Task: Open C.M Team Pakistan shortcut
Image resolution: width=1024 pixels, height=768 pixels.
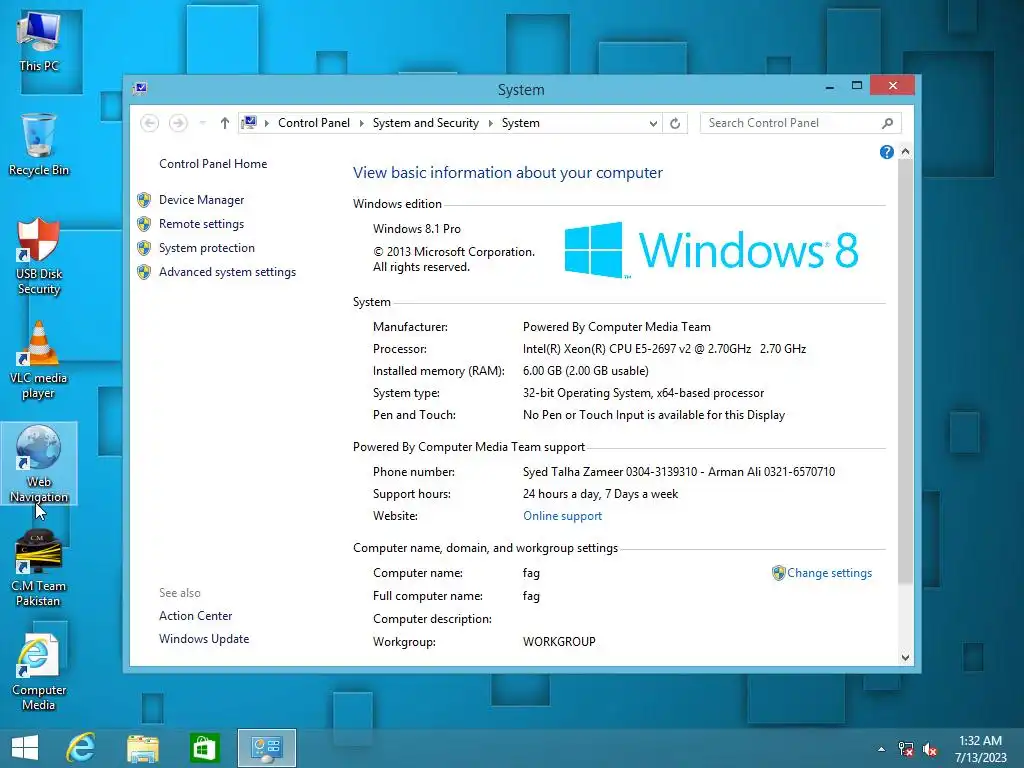Action: point(39,568)
